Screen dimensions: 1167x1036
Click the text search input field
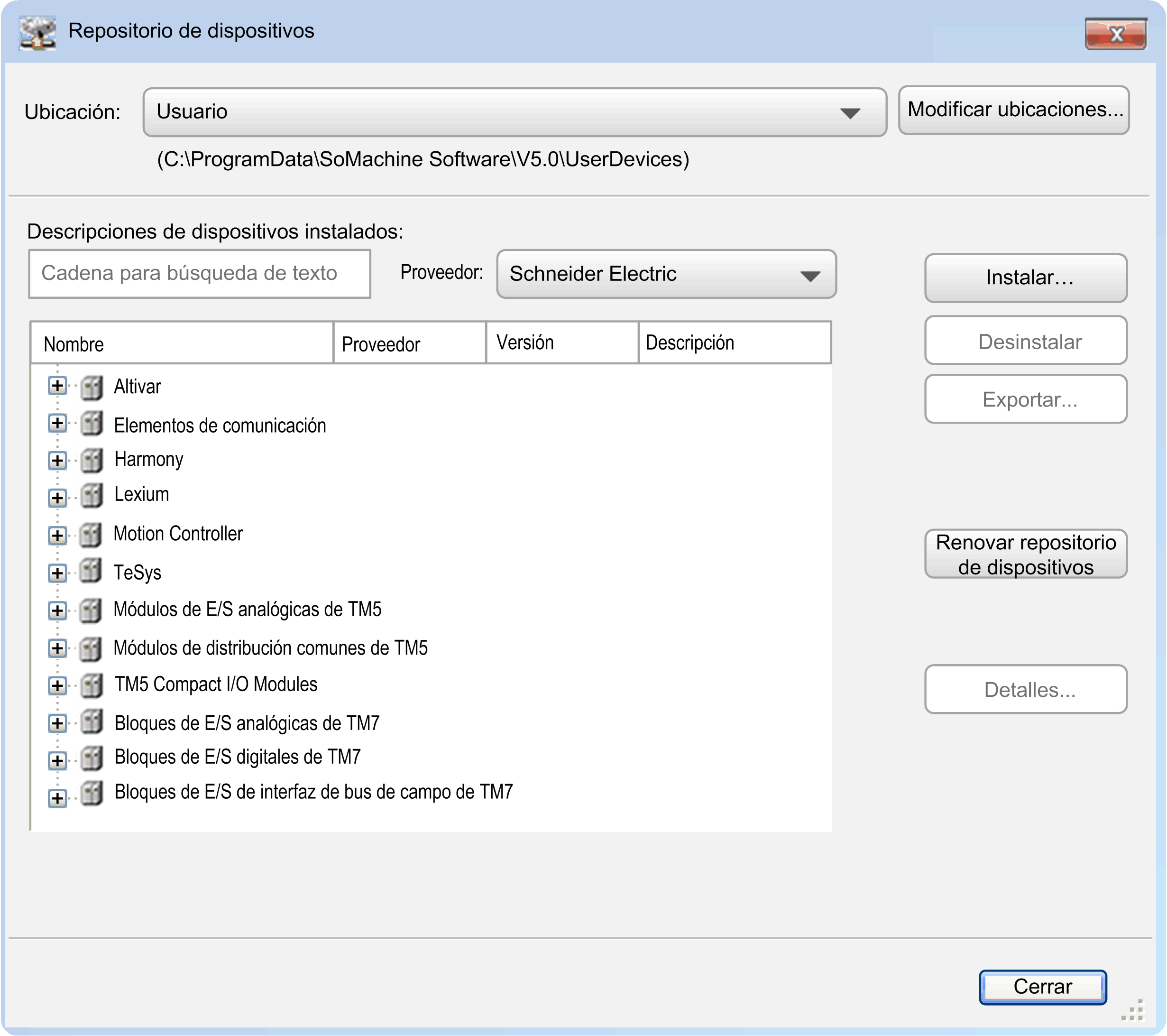(199, 274)
